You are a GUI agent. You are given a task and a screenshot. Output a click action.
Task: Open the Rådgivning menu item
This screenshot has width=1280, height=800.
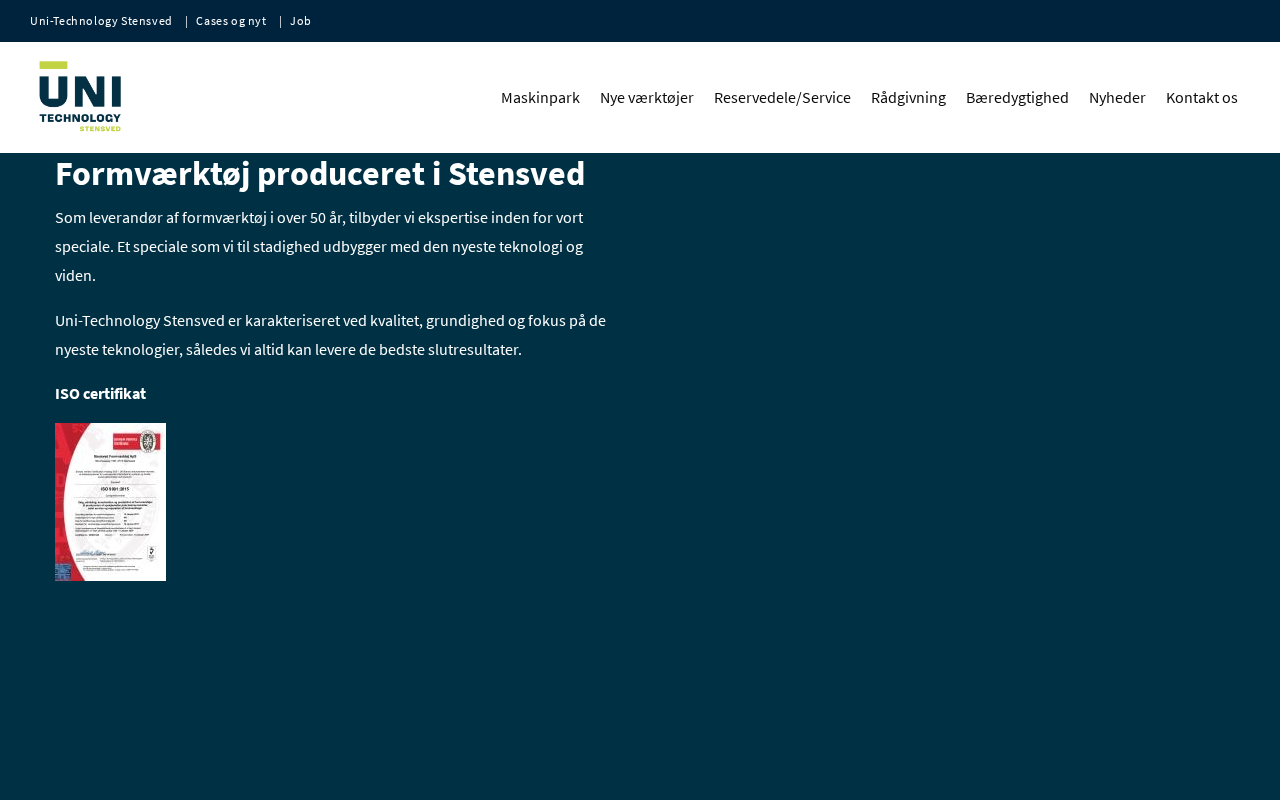coord(908,97)
